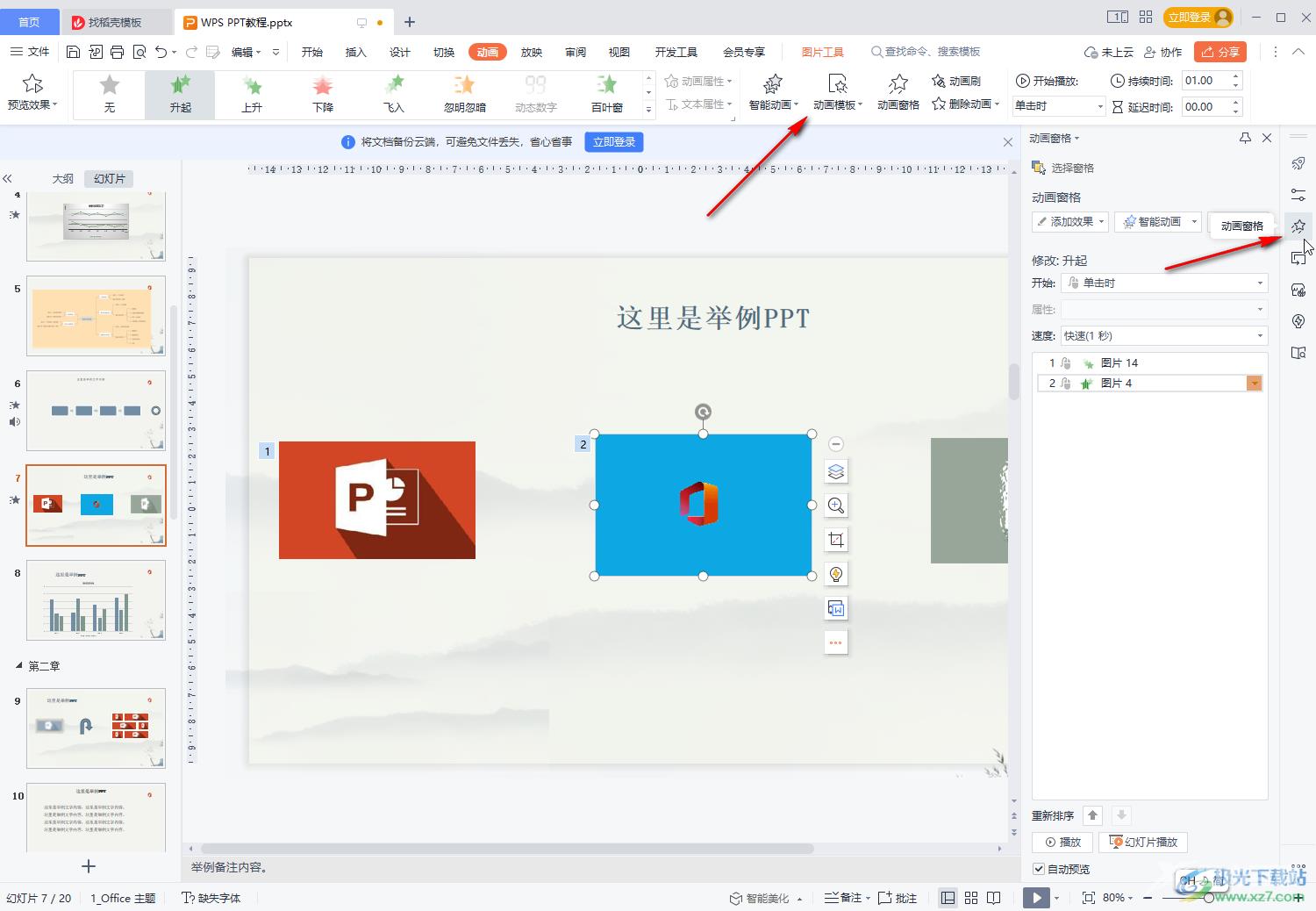Click the move up reorder arrow
The height and width of the screenshot is (911, 1316).
[x=1092, y=815]
